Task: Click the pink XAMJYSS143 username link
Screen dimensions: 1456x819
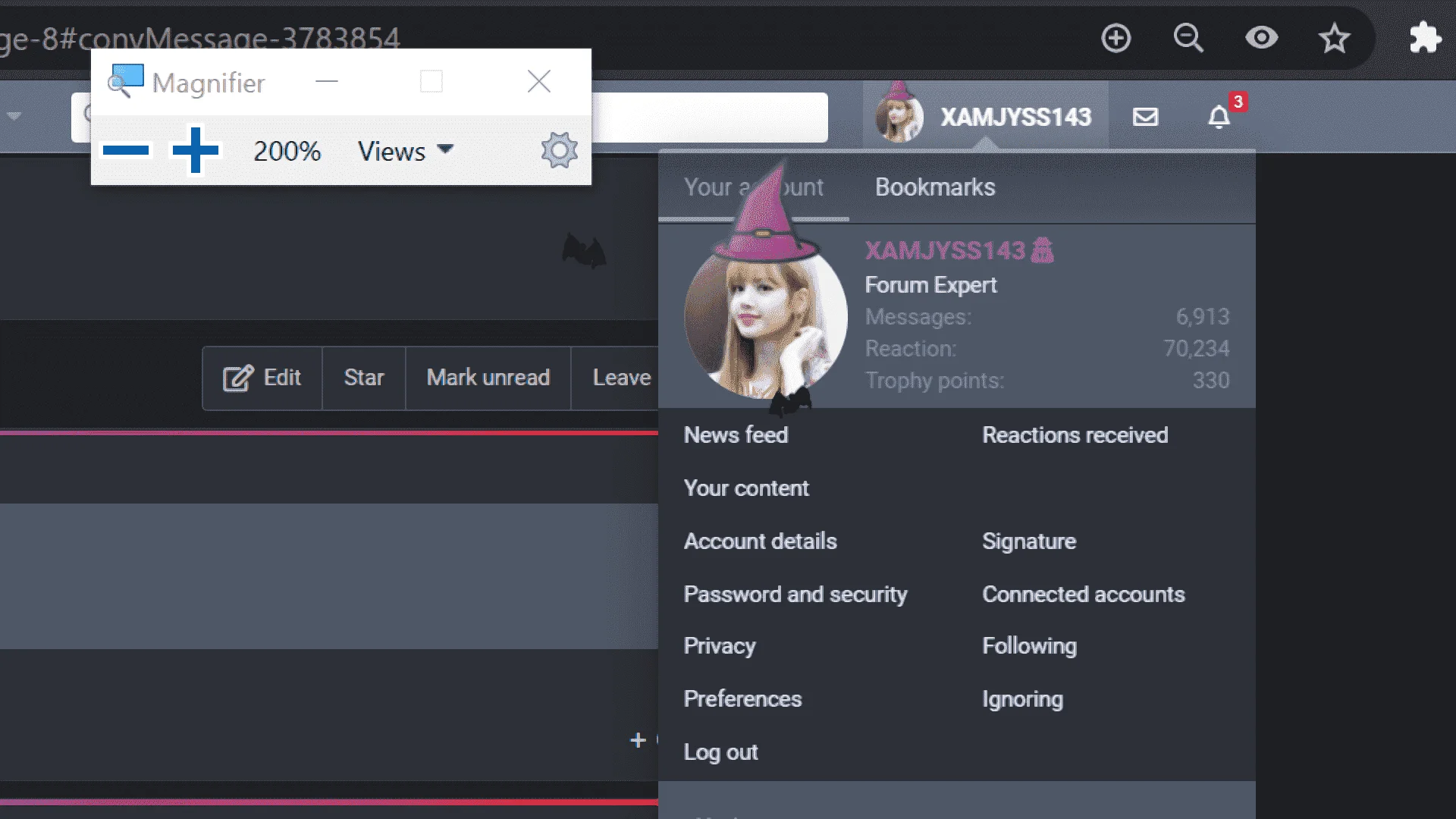Action: (945, 251)
